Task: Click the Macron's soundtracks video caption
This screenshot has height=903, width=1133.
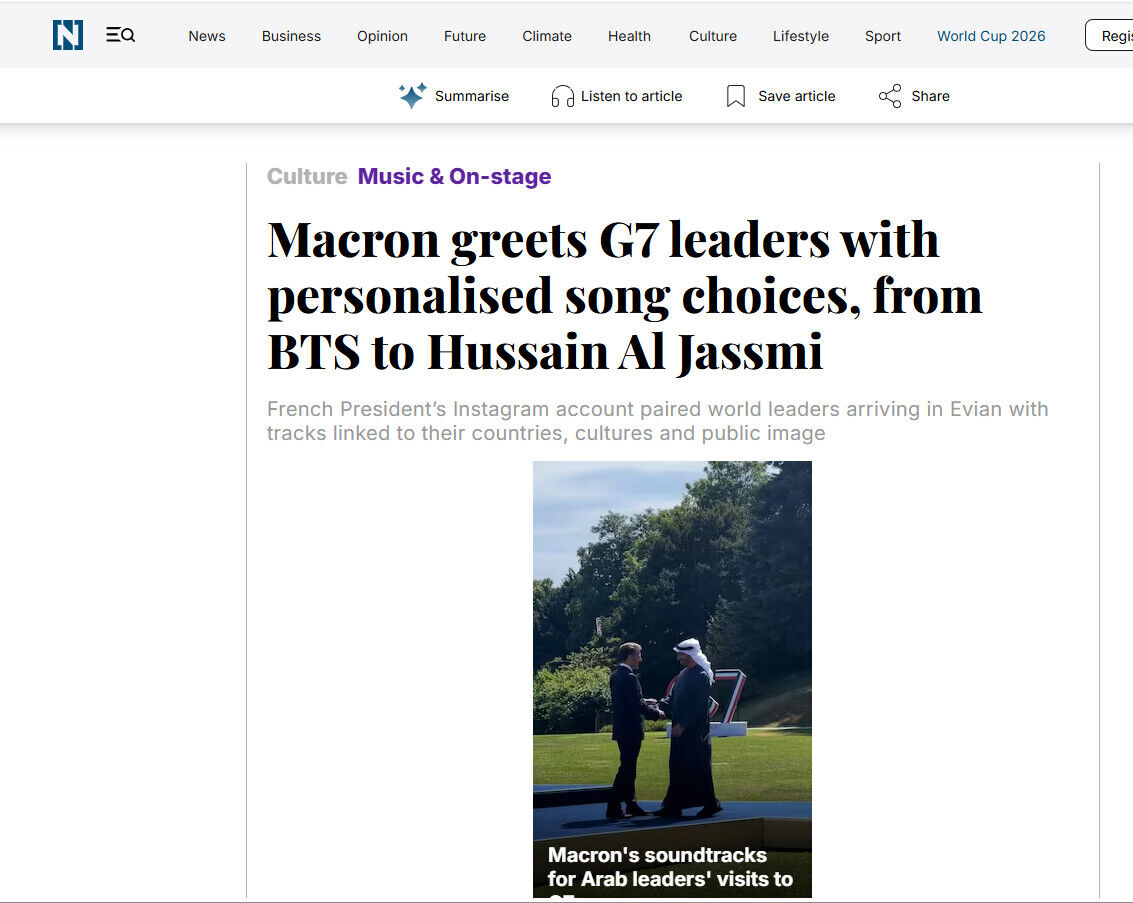Action: point(671,872)
